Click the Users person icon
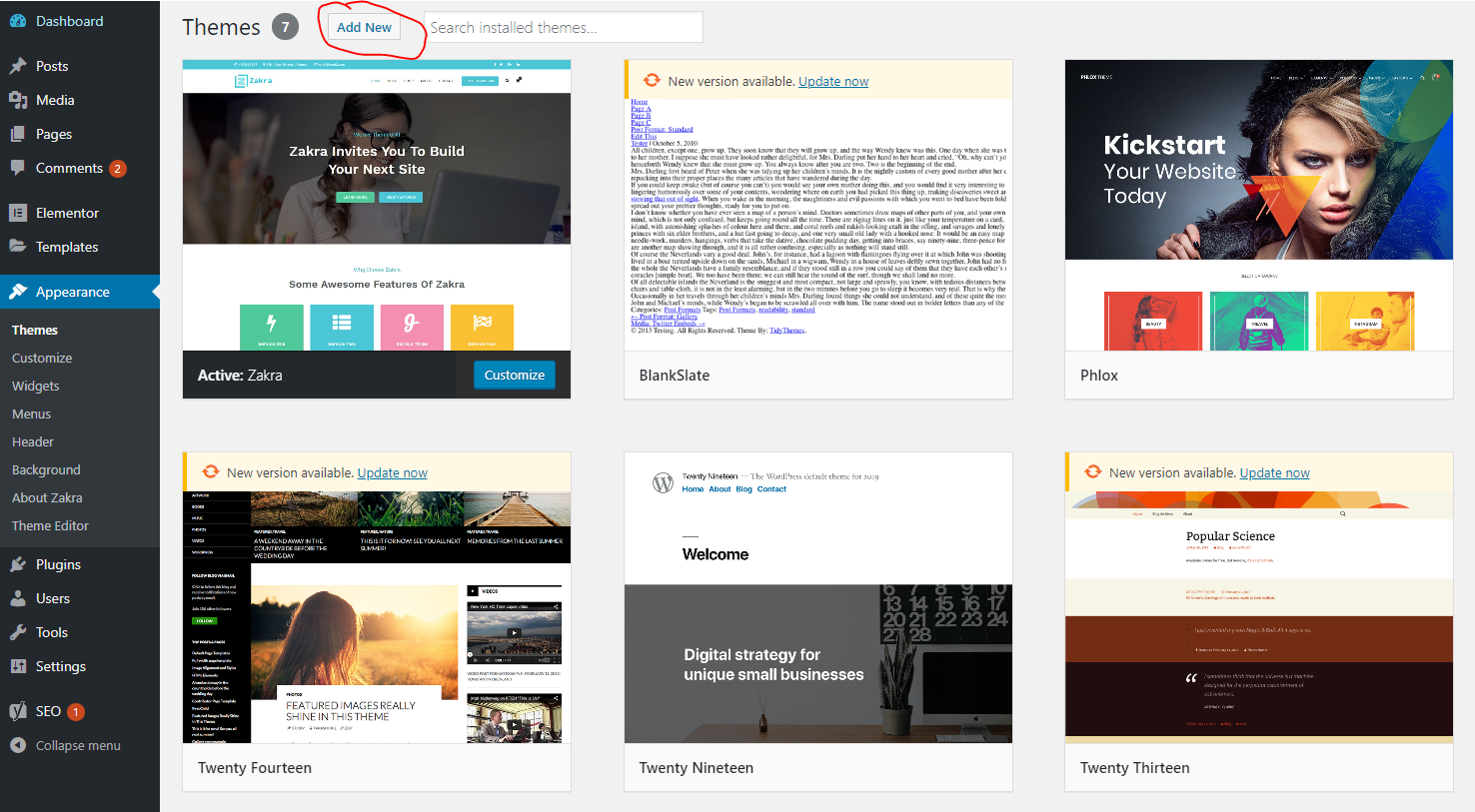Image resolution: width=1475 pixels, height=812 pixels. (18, 598)
